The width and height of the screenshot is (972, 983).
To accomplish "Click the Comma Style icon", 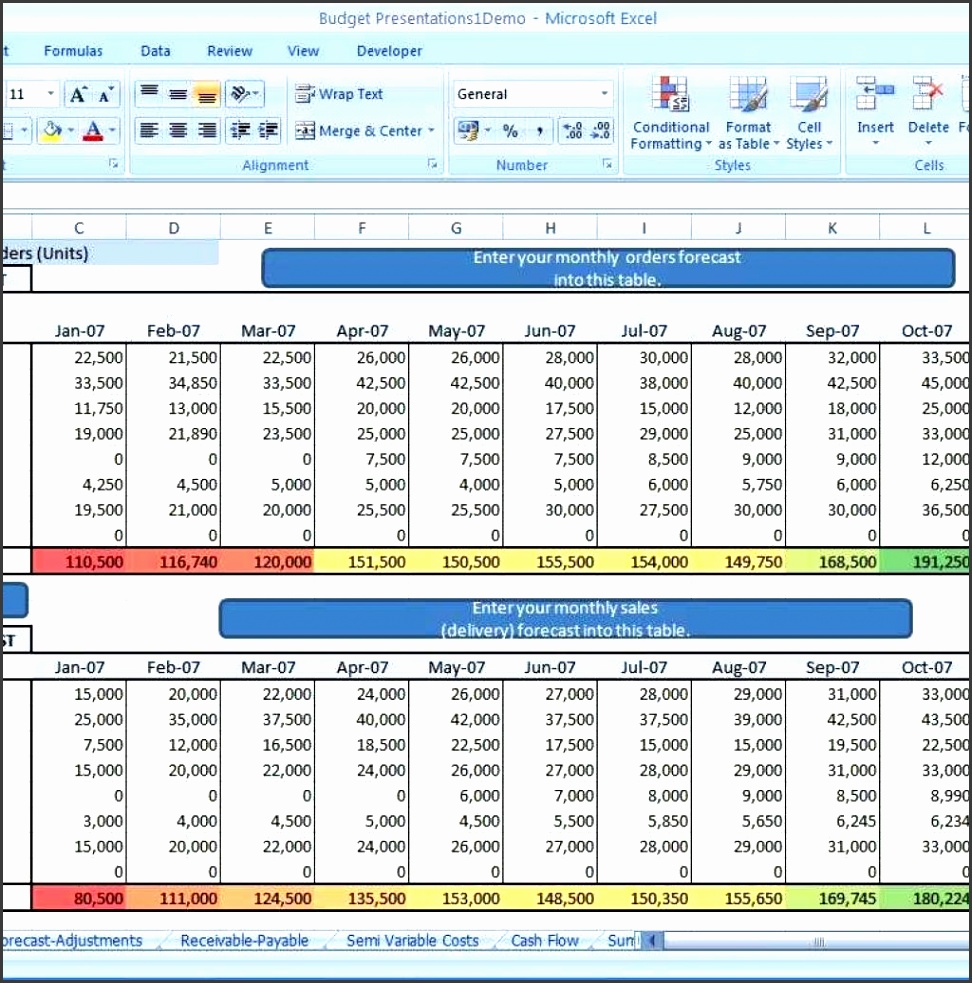I will click(540, 132).
